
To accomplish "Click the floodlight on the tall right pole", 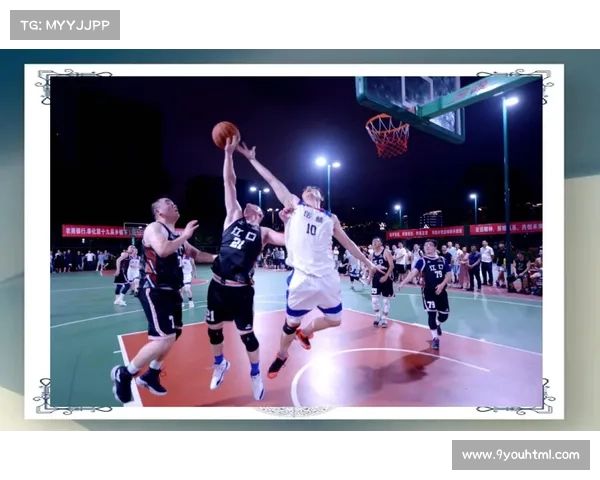I will point(511,101).
